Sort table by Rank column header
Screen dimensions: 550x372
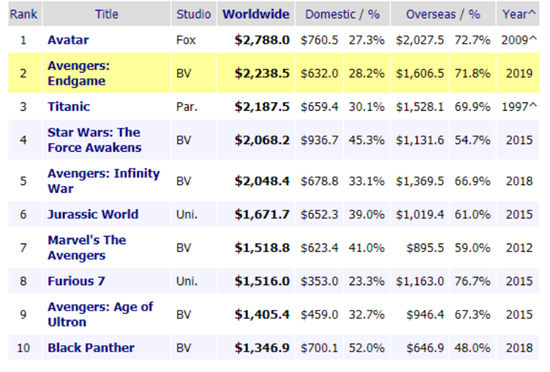pyautogui.click(x=24, y=14)
